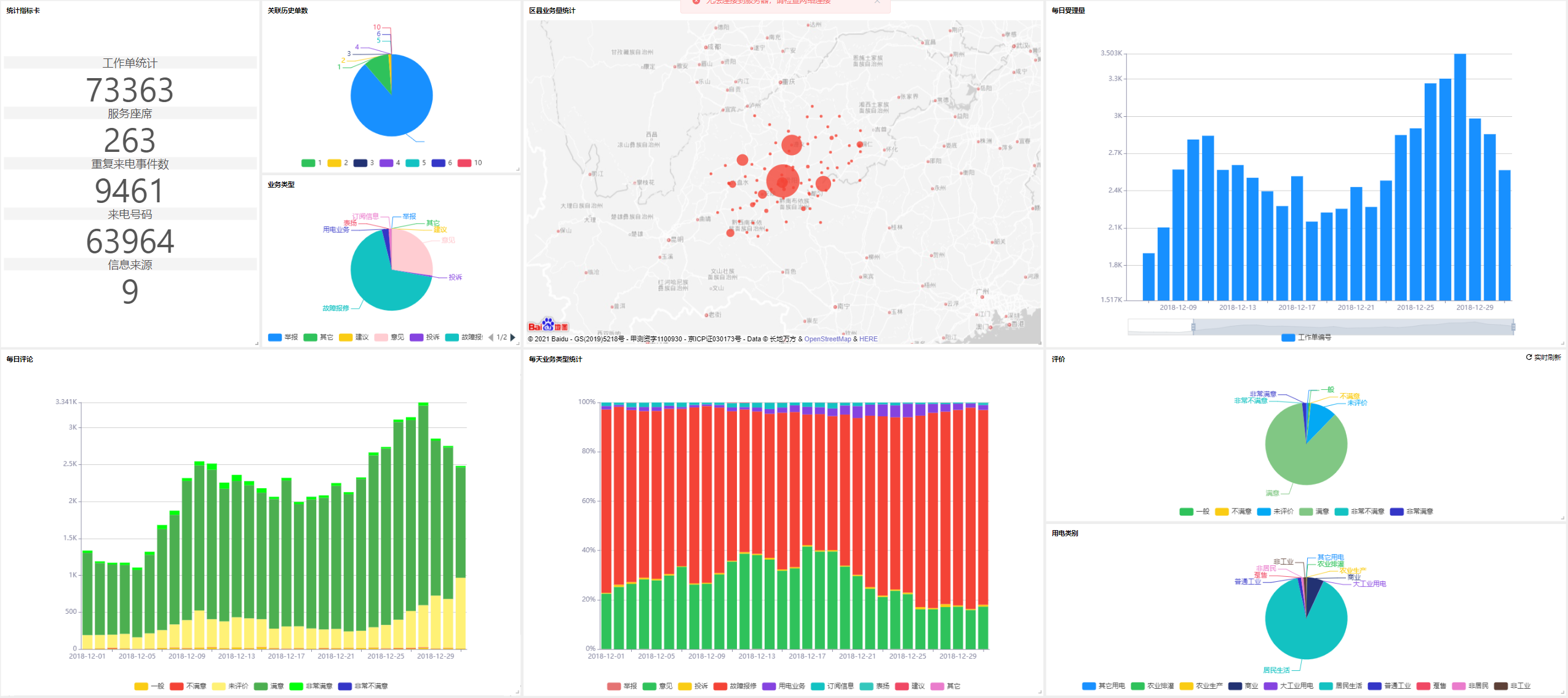
Task: Click resize handle of 每日受理量 panel
Action: (1562, 343)
